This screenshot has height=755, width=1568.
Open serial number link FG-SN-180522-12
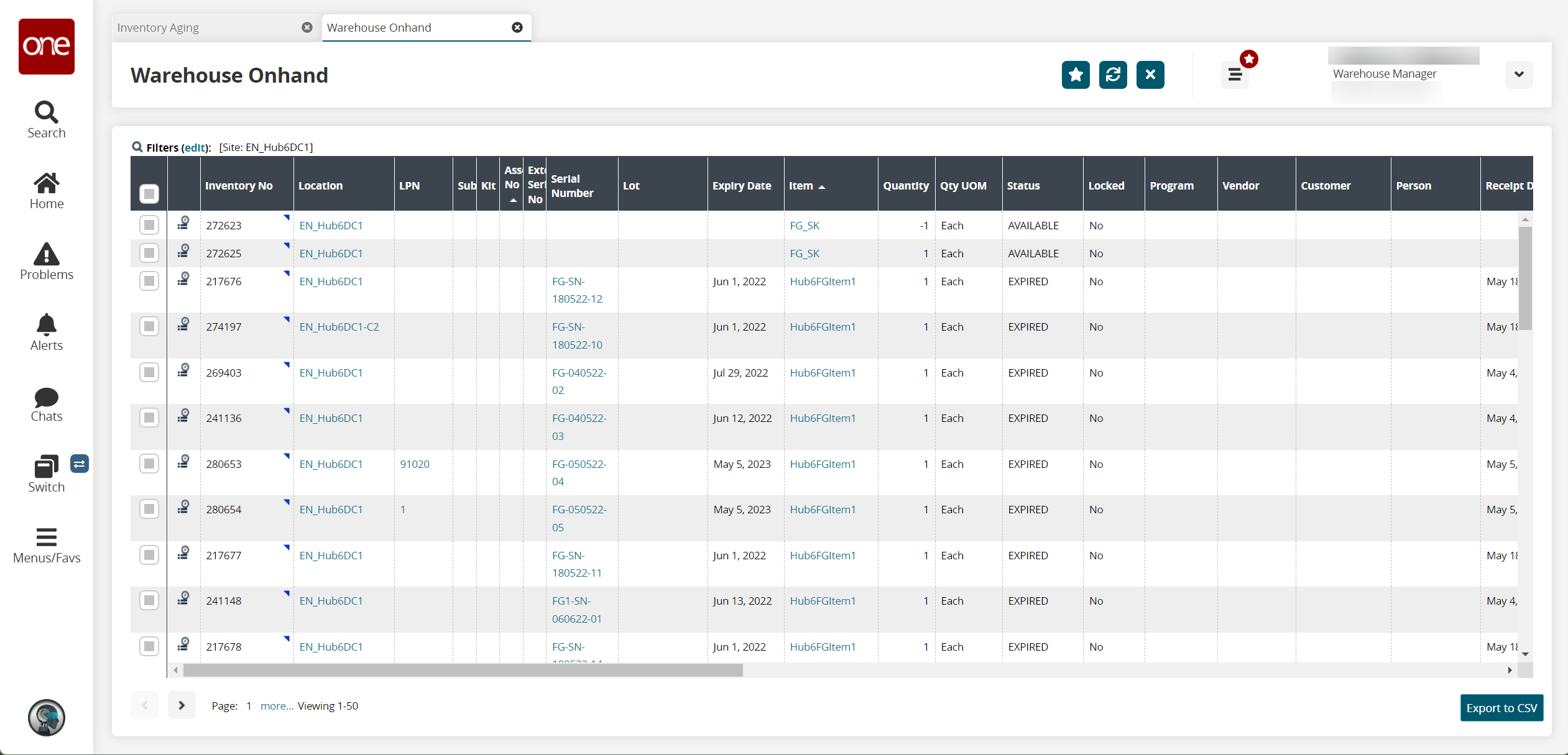tap(577, 290)
